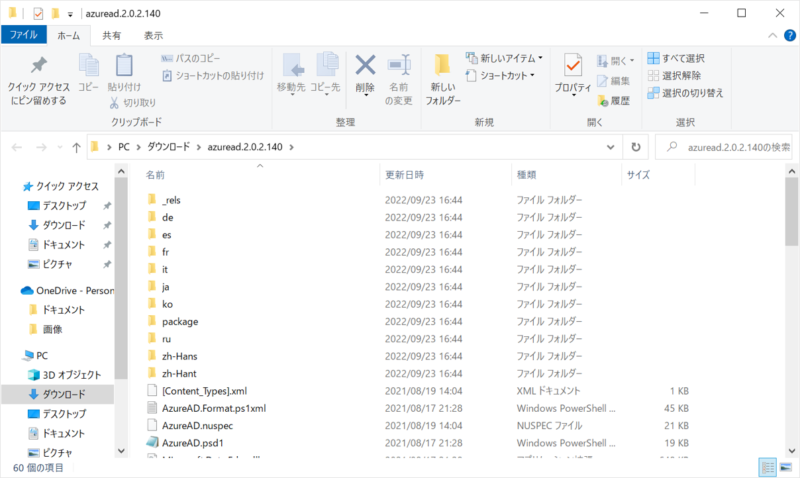Screen dimensions: 800x478
Task: Select ダウンロード in the breadcrumb path
Action: click(169, 147)
